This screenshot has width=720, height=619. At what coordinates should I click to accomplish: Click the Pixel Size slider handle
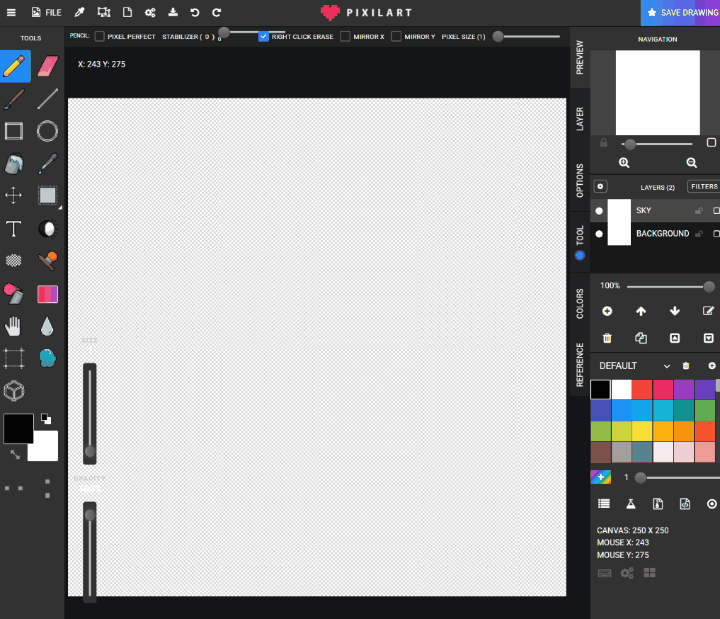point(498,36)
